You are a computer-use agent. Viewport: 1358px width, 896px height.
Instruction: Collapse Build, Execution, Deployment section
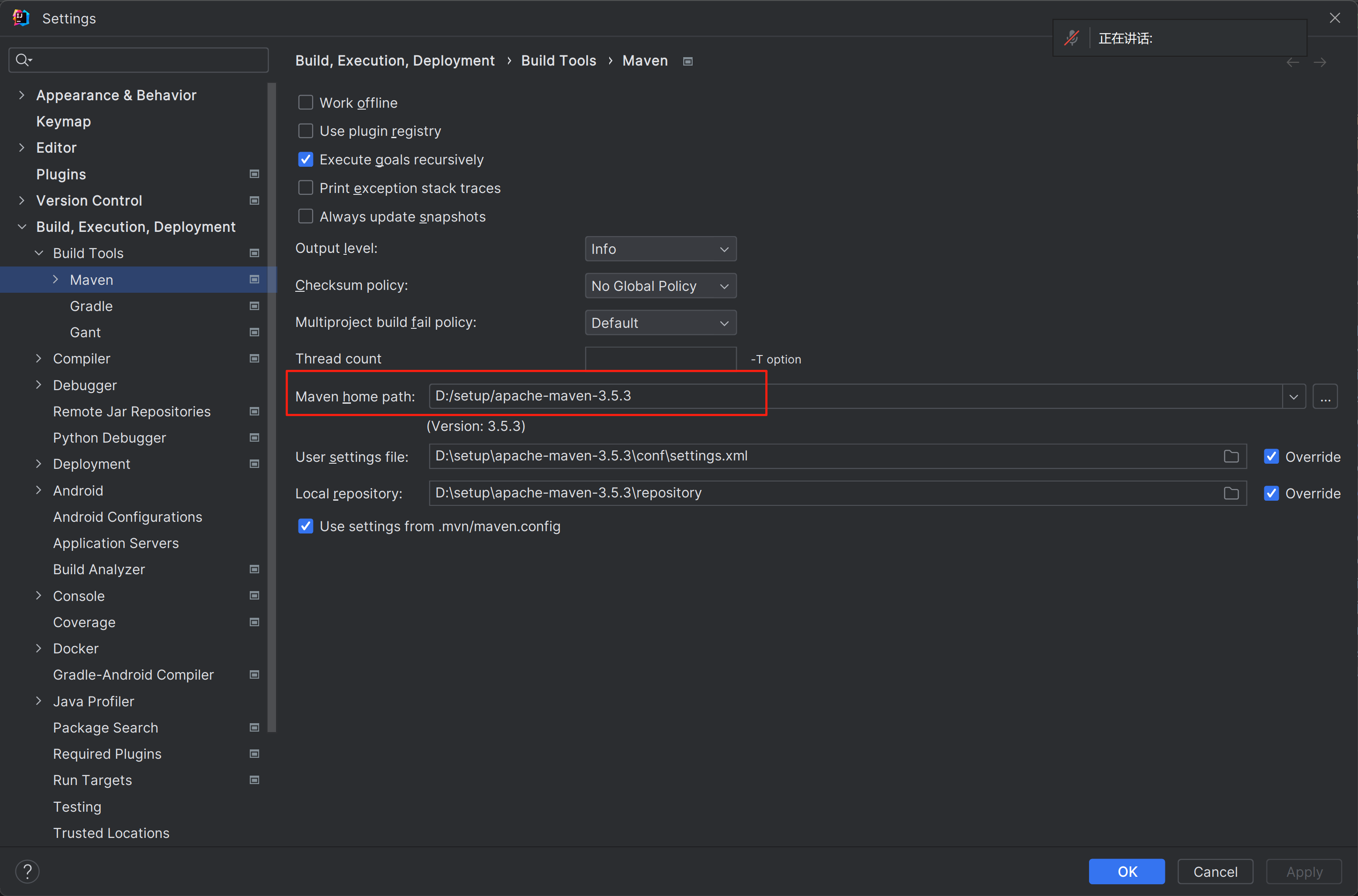click(22, 227)
